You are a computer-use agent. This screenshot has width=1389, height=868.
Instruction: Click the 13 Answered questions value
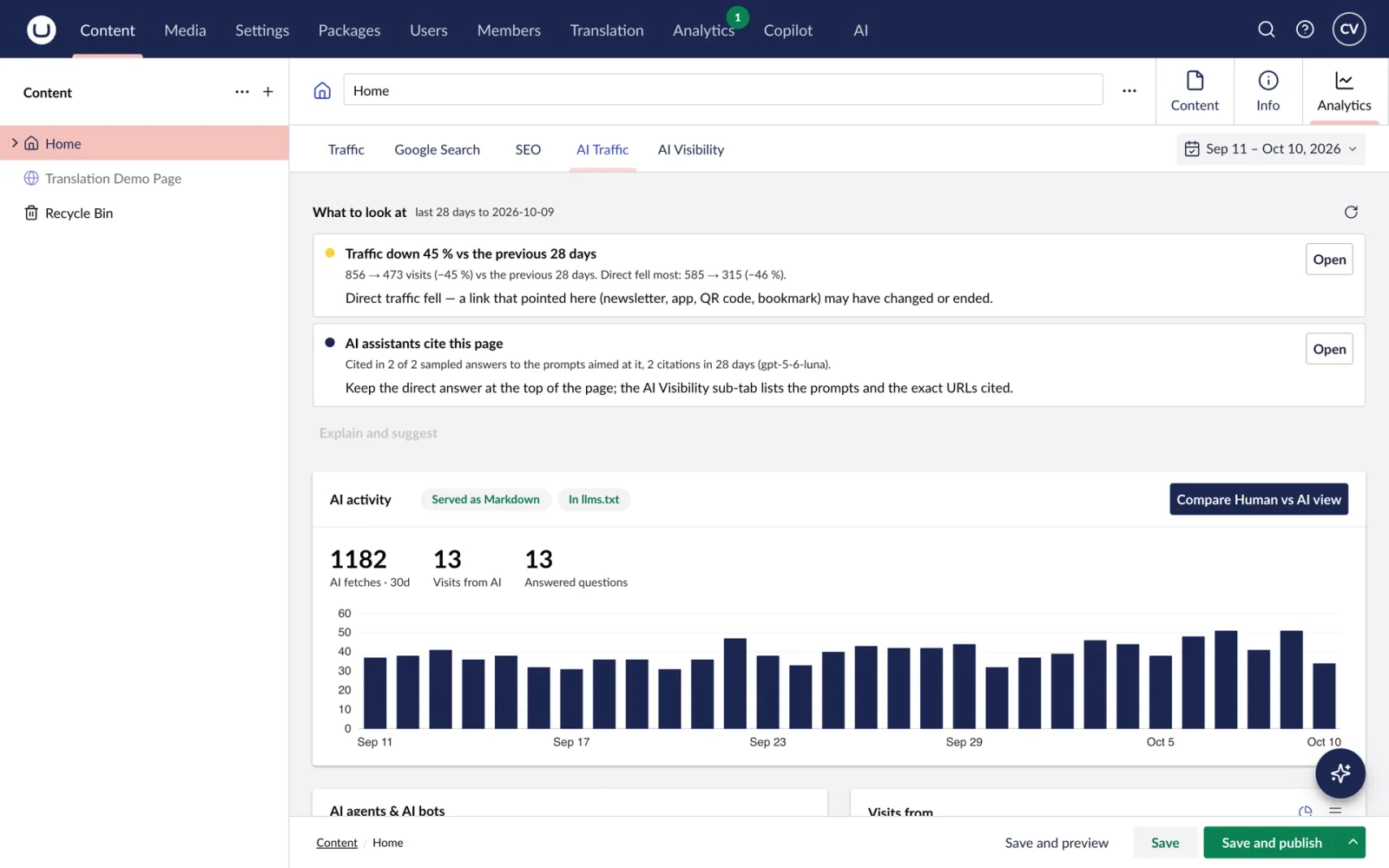pos(538,559)
